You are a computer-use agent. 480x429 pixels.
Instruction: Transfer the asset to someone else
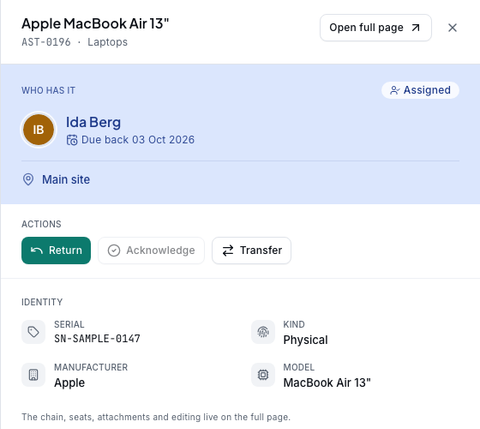(252, 250)
